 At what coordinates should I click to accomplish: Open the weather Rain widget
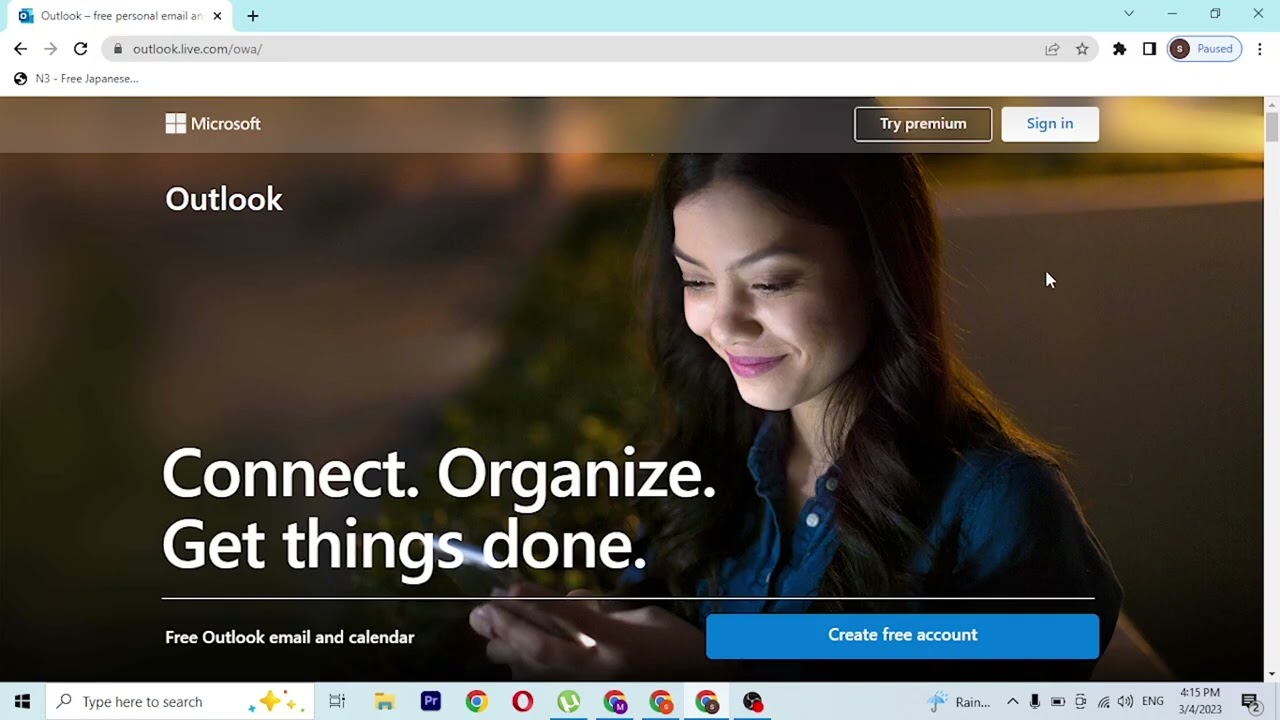pyautogui.click(x=958, y=701)
